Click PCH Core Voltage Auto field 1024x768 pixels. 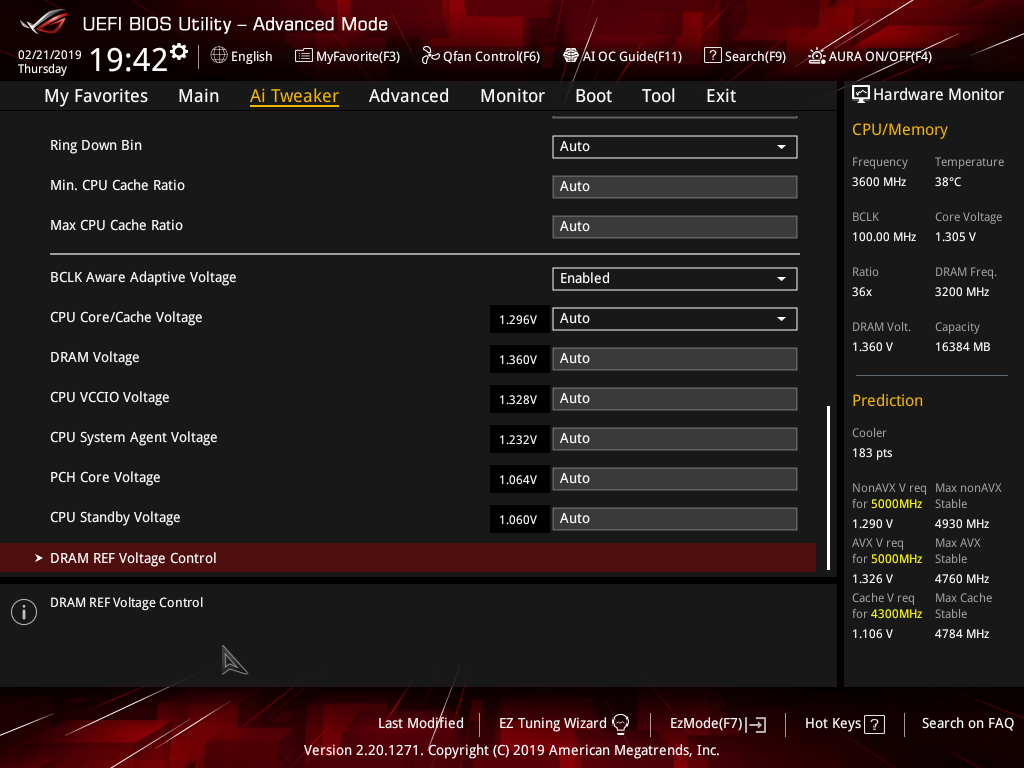pos(675,479)
